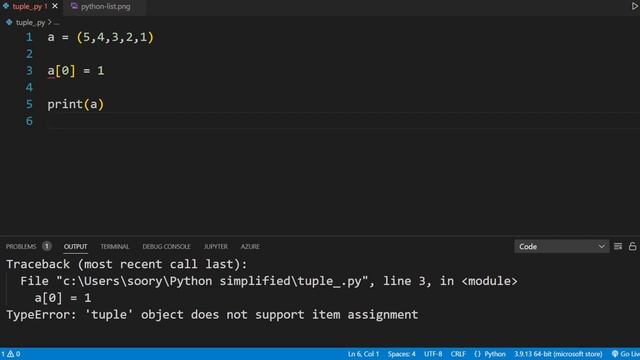The width and height of the screenshot is (640, 360).
Task: Clear the output with clear-output icon
Action: (x=618, y=246)
